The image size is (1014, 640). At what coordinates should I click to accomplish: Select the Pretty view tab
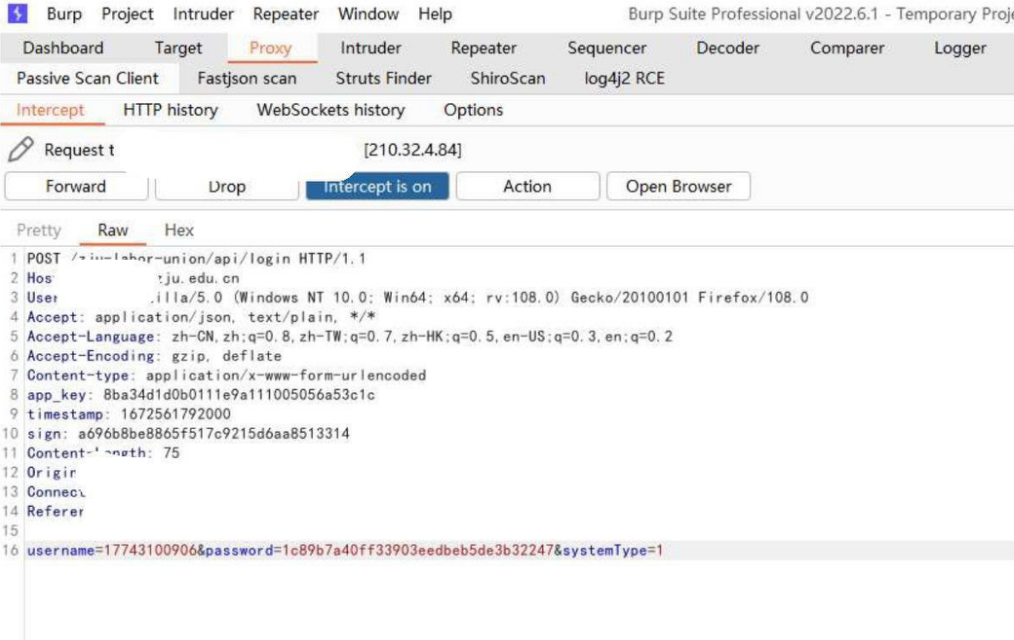click(39, 230)
